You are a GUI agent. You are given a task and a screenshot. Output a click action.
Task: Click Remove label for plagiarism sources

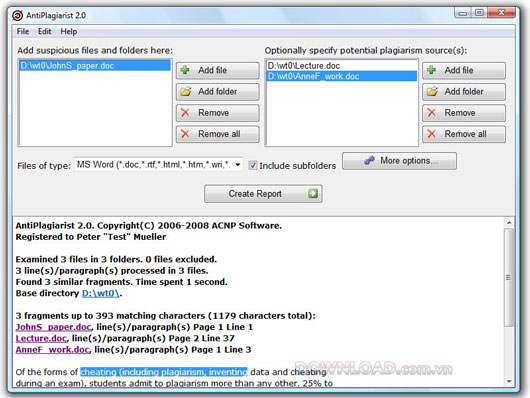(460, 113)
